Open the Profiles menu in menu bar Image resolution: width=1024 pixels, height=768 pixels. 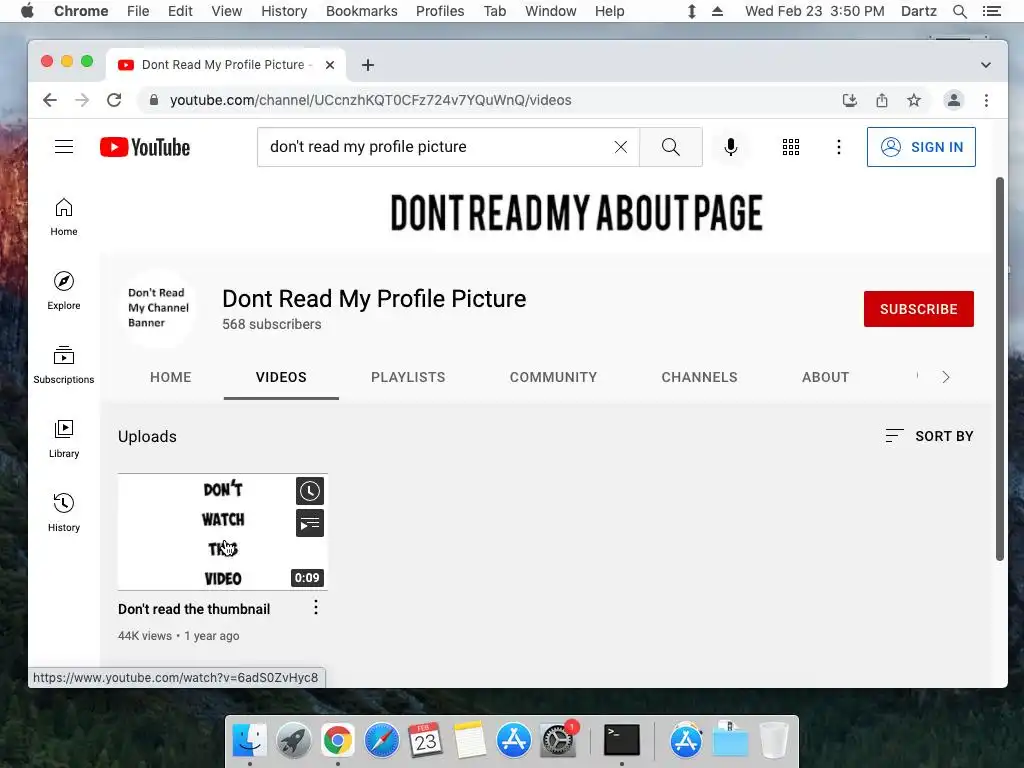coord(440,11)
